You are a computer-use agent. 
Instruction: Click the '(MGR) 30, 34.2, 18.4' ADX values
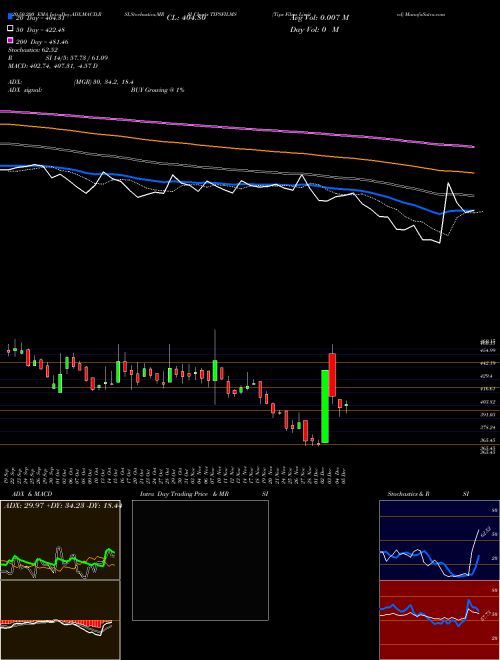[104, 82]
